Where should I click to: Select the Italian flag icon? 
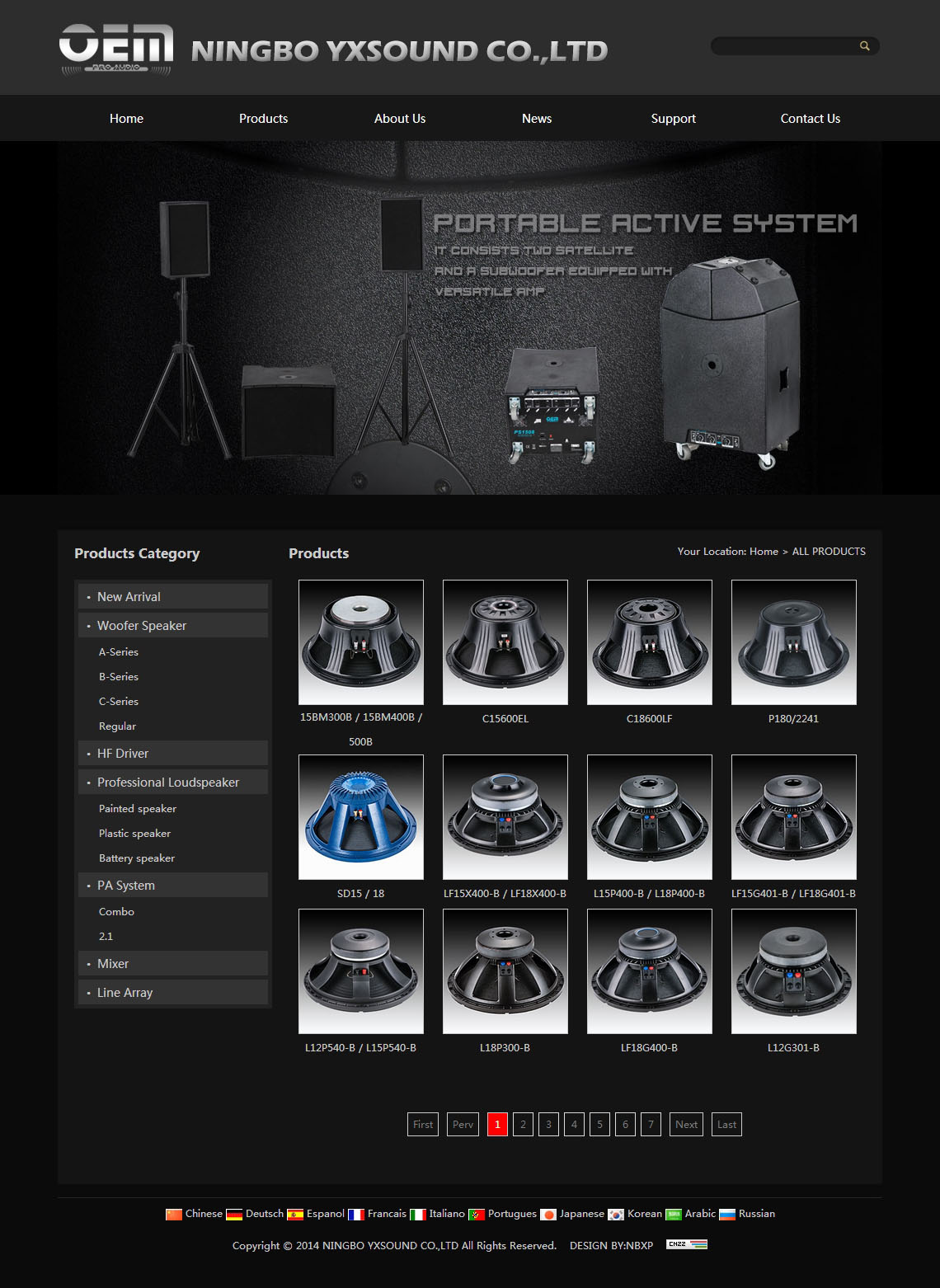tap(418, 1215)
